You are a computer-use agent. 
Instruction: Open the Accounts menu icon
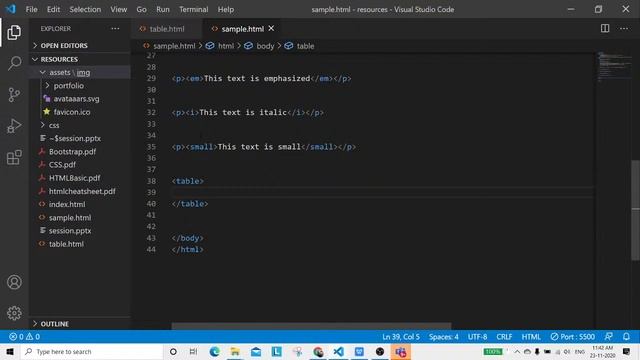(x=14, y=282)
